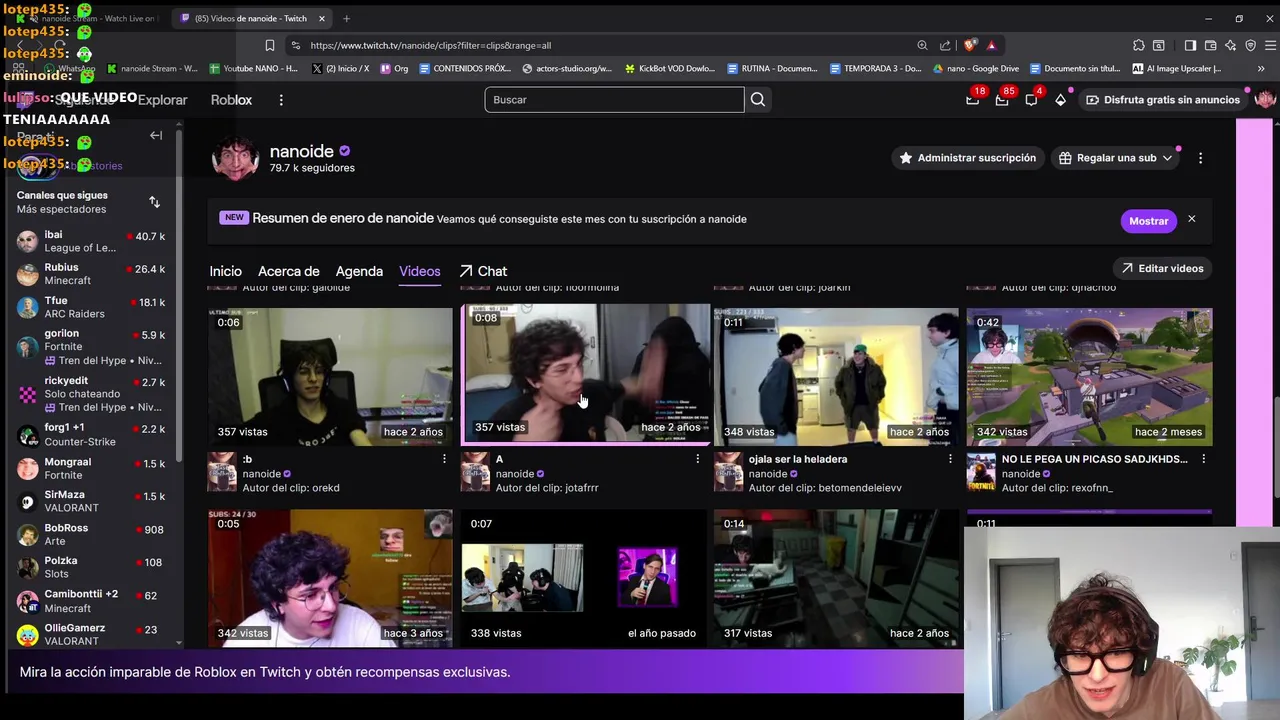
Task: Open new browser tab plus button
Action: click(346, 18)
